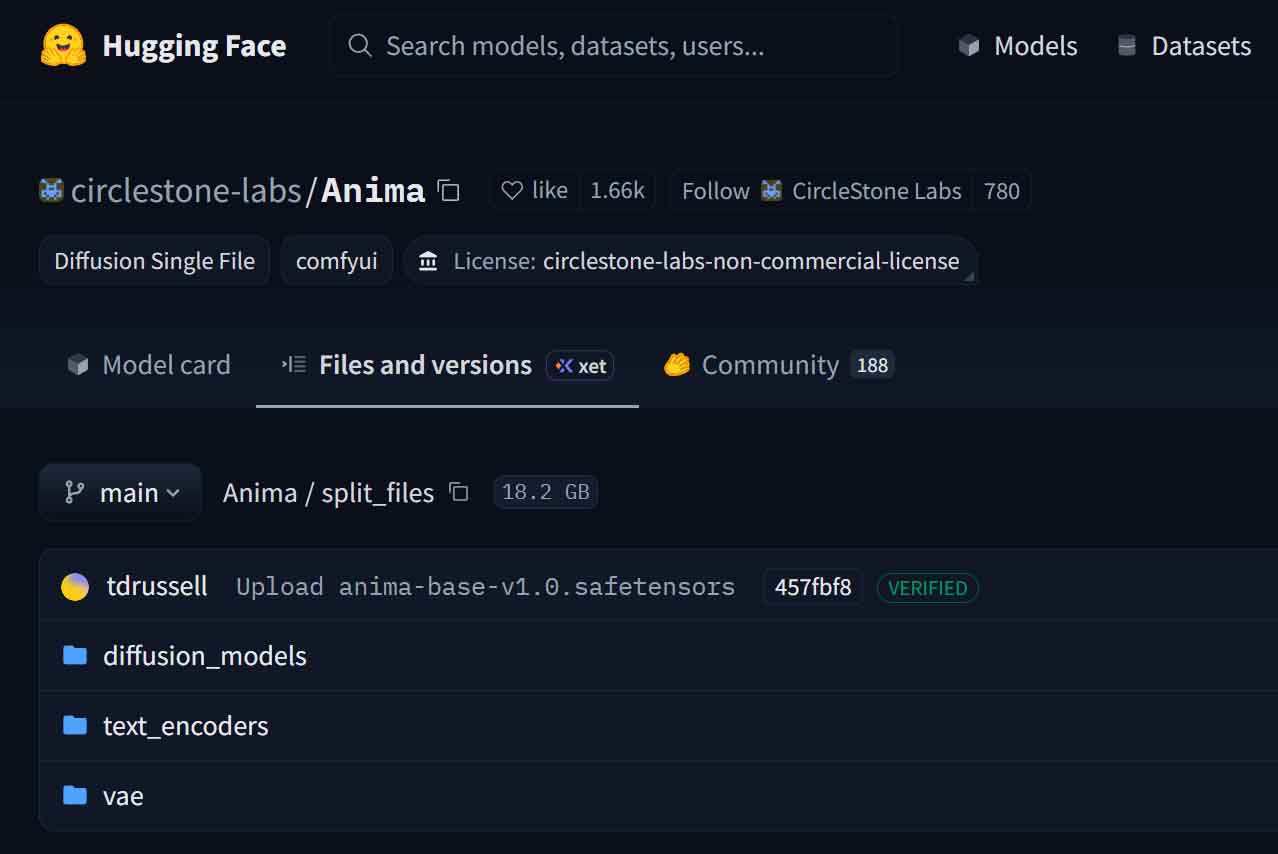Open the Hugging Face home text link
The image size is (1278, 854).
tap(194, 46)
